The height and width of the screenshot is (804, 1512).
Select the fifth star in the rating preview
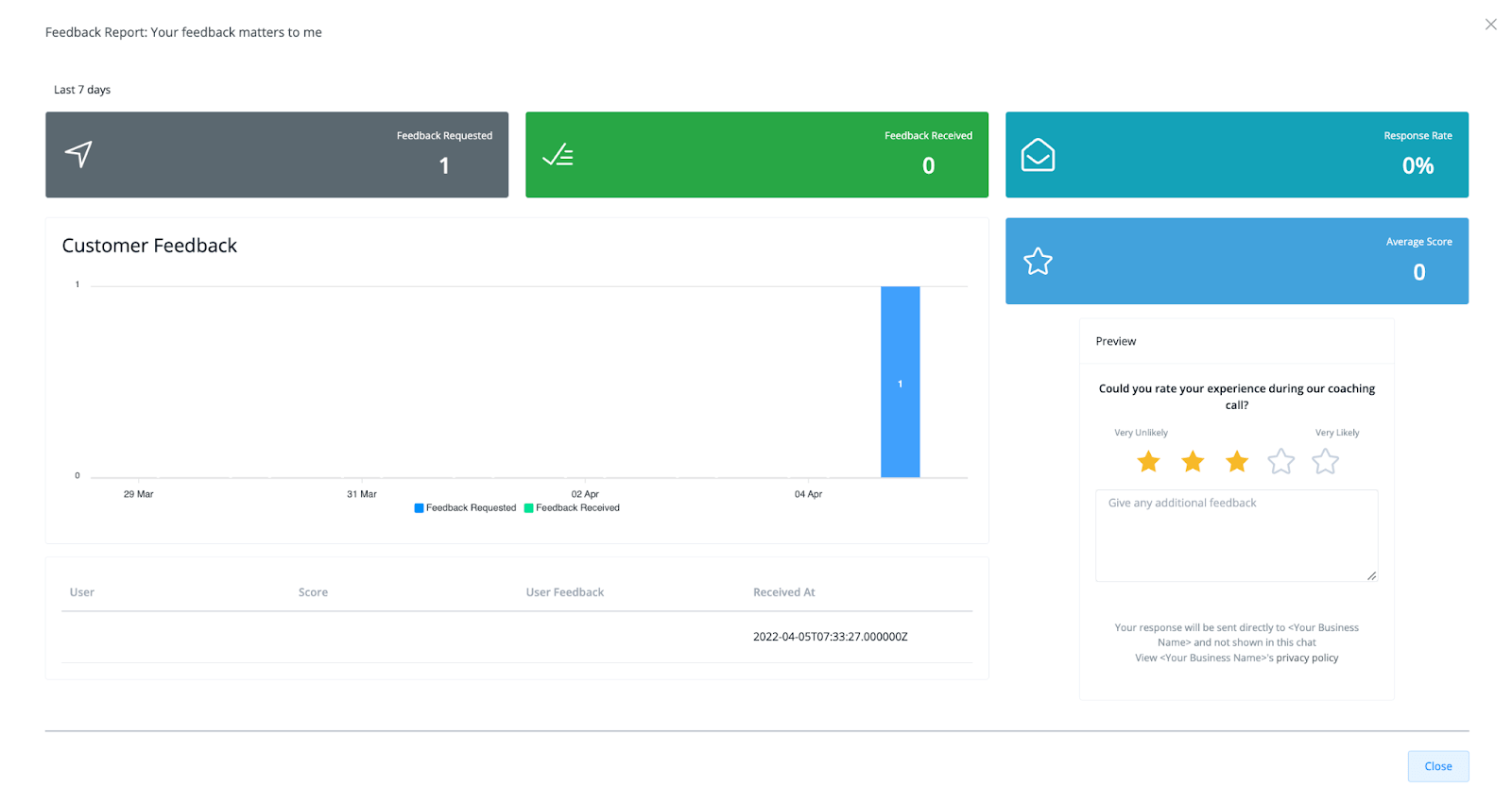point(1325,461)
